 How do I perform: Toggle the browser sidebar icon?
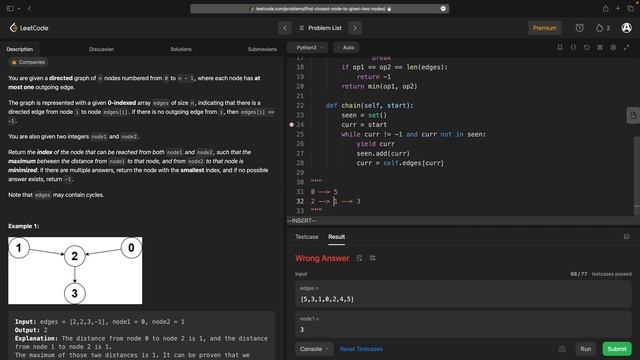coord(10,9)
